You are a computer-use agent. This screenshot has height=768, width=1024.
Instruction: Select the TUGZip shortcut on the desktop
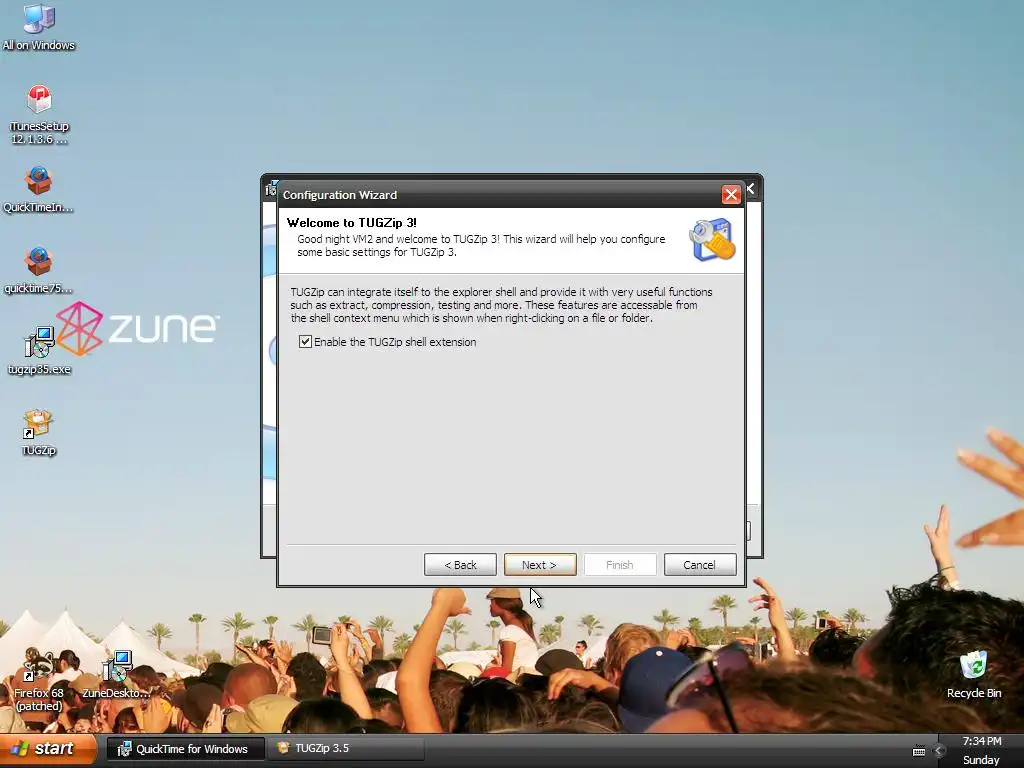point(39,432)
